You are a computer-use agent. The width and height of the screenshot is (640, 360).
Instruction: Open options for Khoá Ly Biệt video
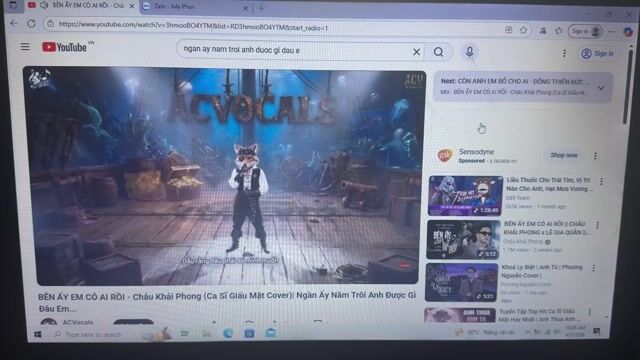tap(593, 268)
